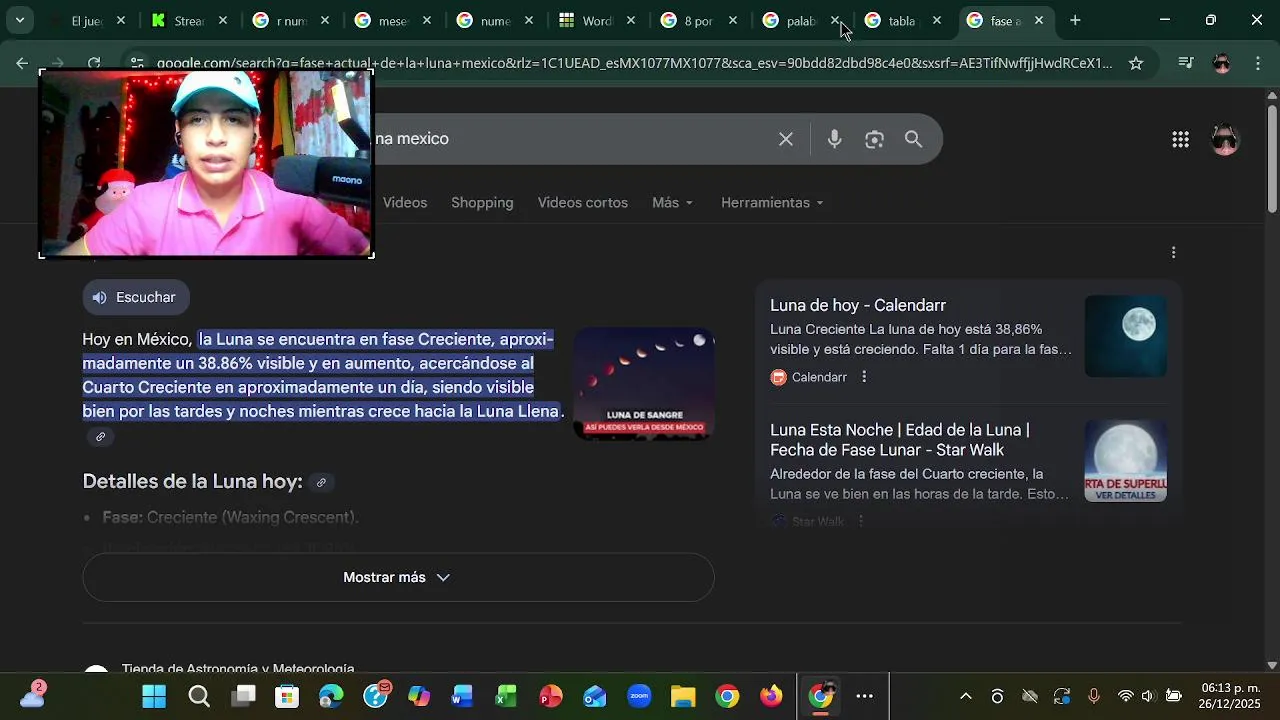Play audio with the Escuchar button
1280x720 pixels.
pyautogui.click(x=136, y=297)
